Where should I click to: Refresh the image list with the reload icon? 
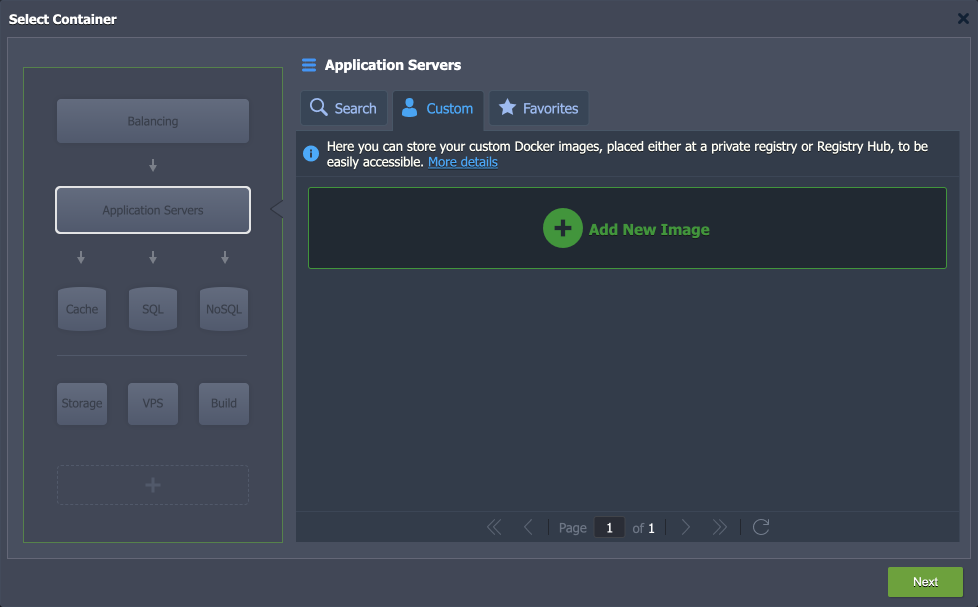click(x=761, y=527)
